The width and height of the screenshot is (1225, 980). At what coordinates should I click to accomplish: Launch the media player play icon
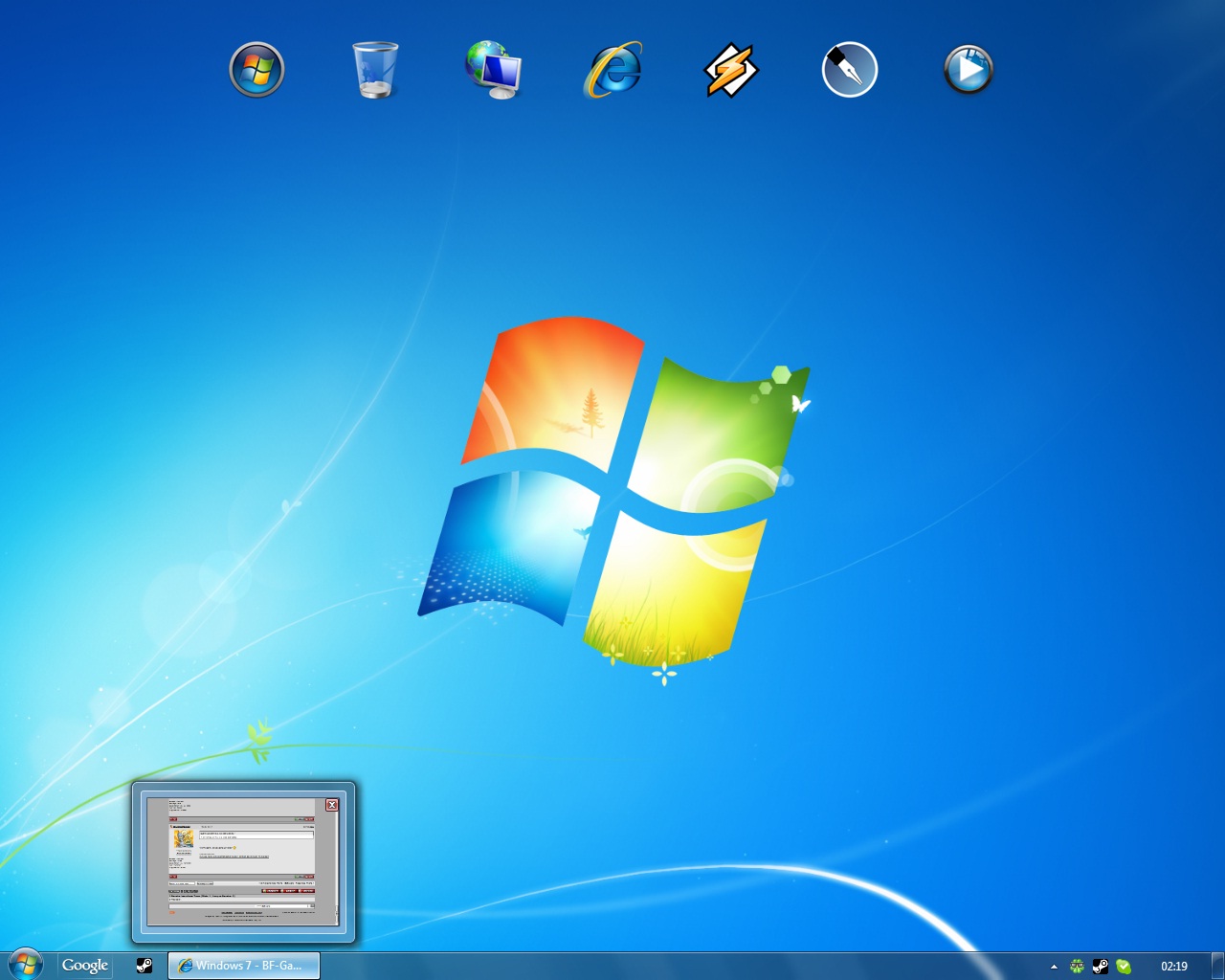point(969,70)
